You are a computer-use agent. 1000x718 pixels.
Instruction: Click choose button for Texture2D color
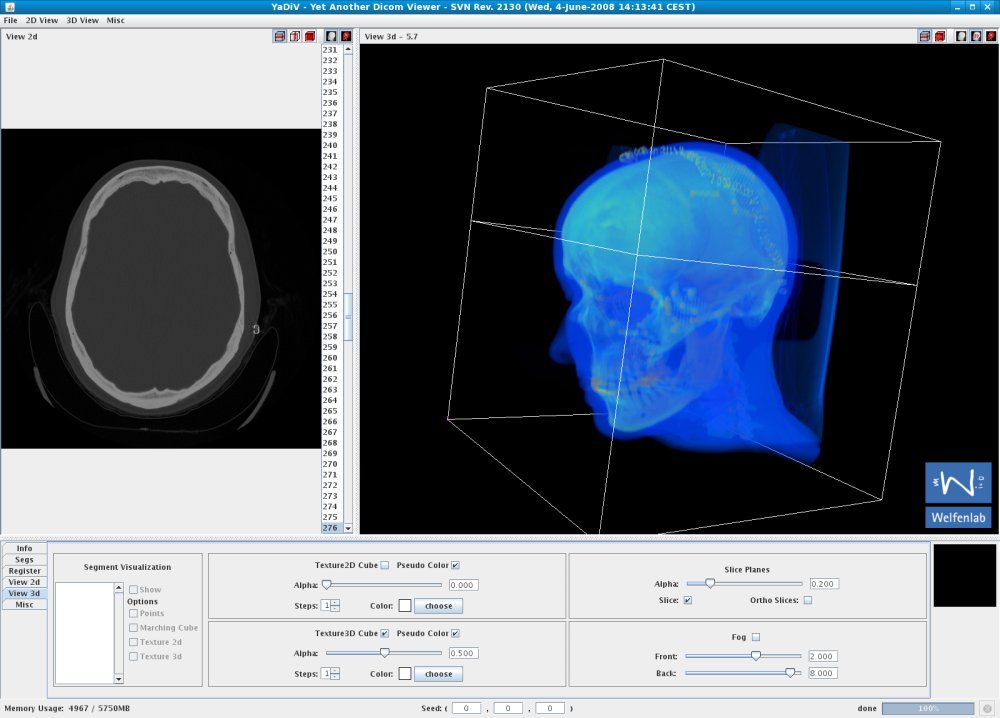click(438, 606)
